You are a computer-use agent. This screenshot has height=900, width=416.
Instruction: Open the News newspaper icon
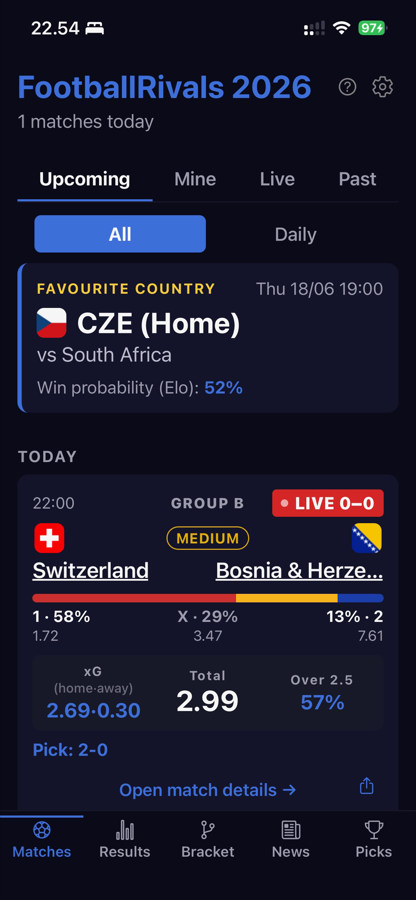(x=291, y=830)
